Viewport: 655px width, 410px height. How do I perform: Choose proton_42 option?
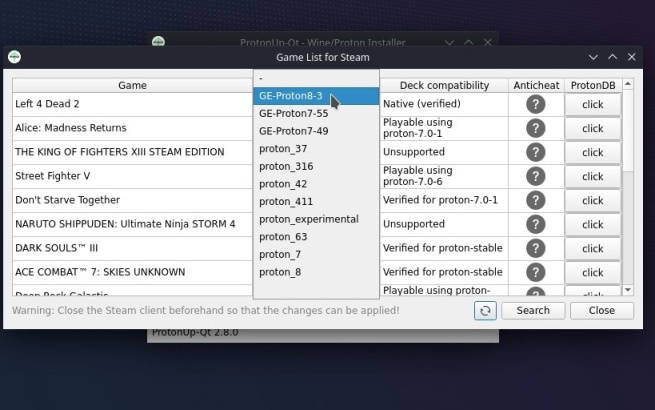point(316,184)
